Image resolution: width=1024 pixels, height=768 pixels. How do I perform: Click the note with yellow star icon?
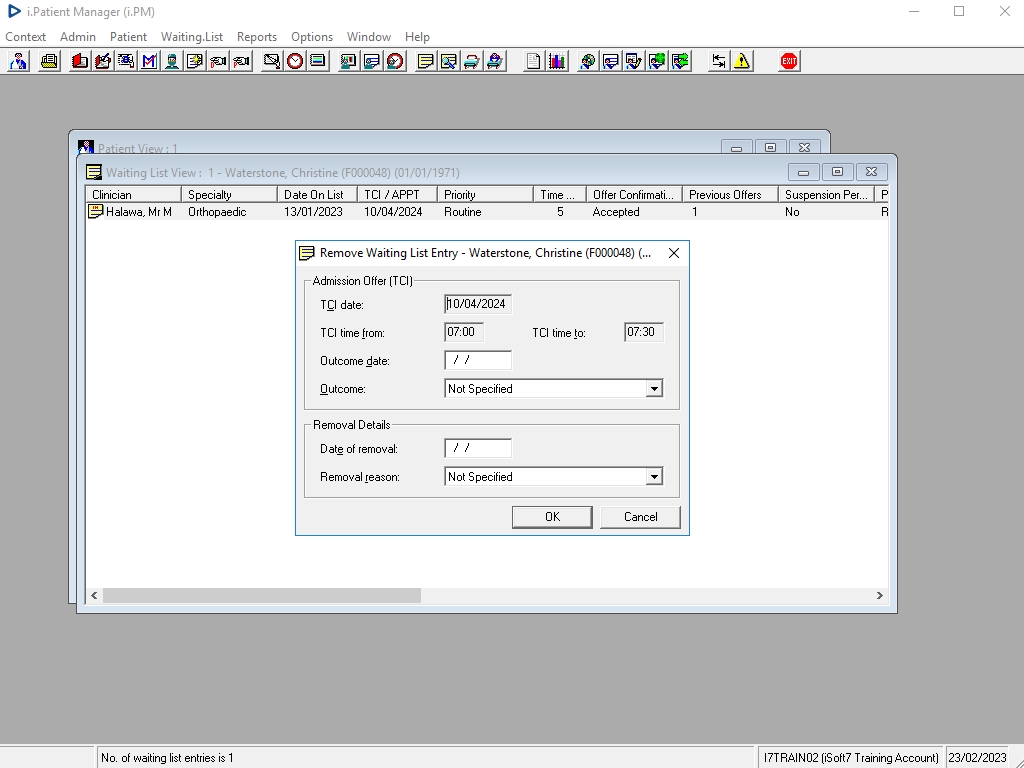(195, 61)
